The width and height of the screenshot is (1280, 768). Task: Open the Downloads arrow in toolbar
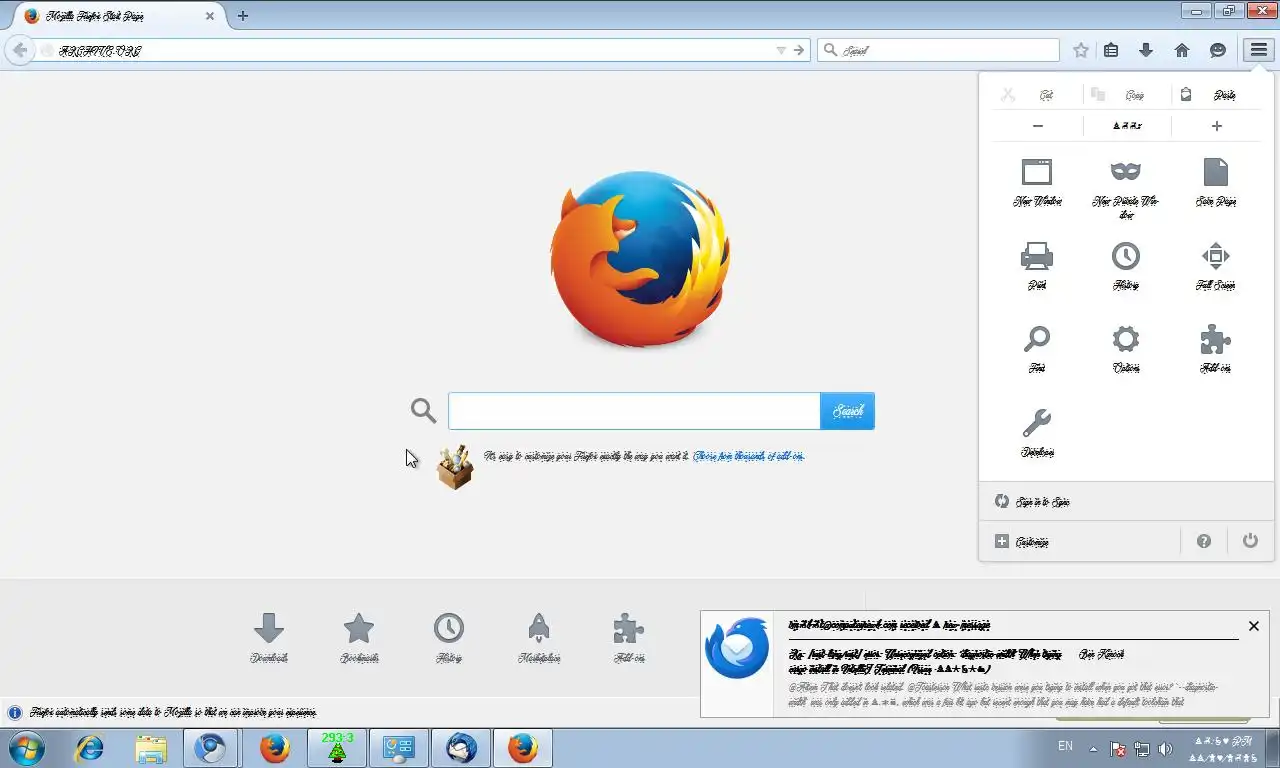(x=1146, y=50)
